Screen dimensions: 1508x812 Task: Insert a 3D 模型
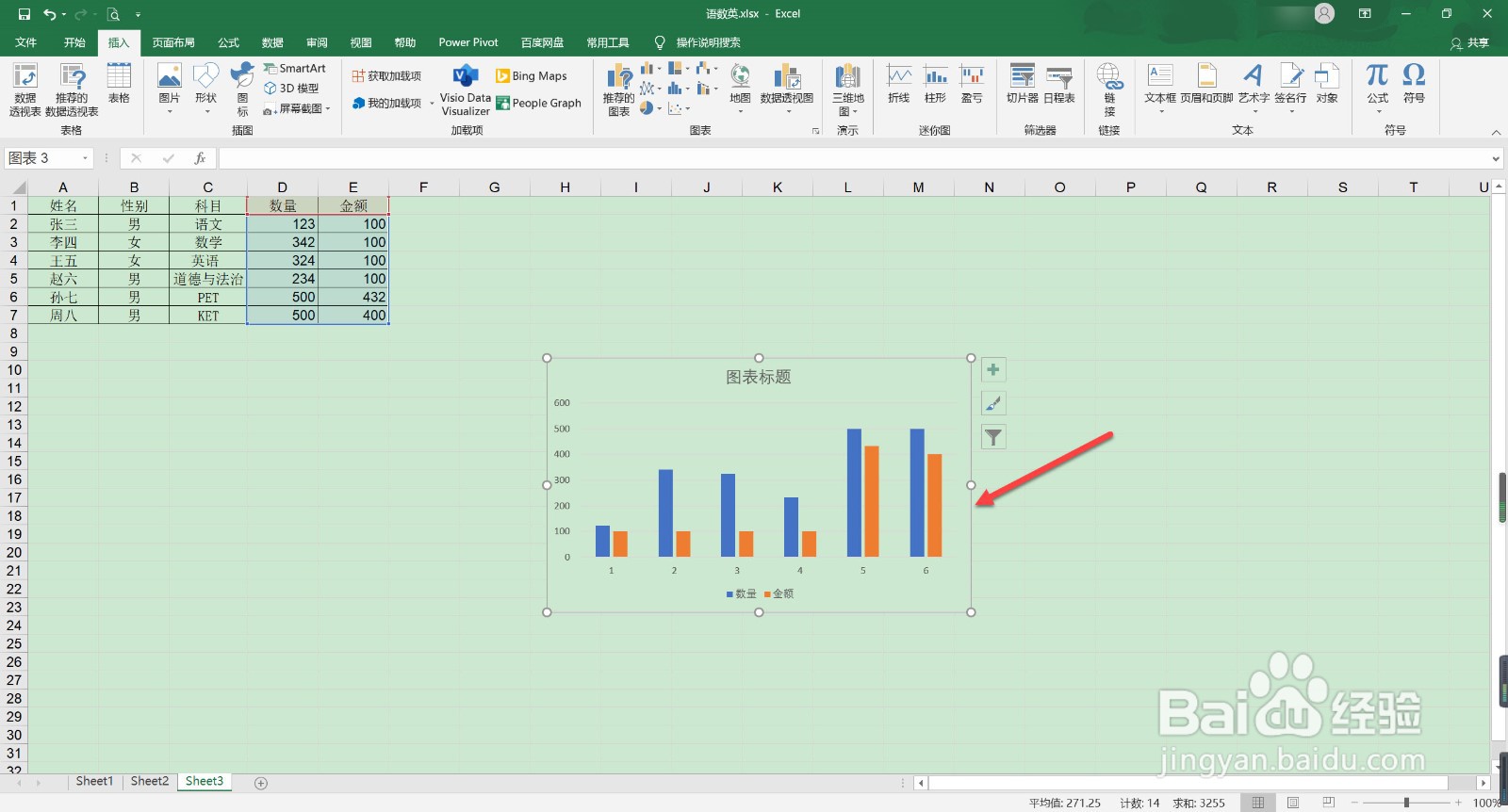pos(291,89)
